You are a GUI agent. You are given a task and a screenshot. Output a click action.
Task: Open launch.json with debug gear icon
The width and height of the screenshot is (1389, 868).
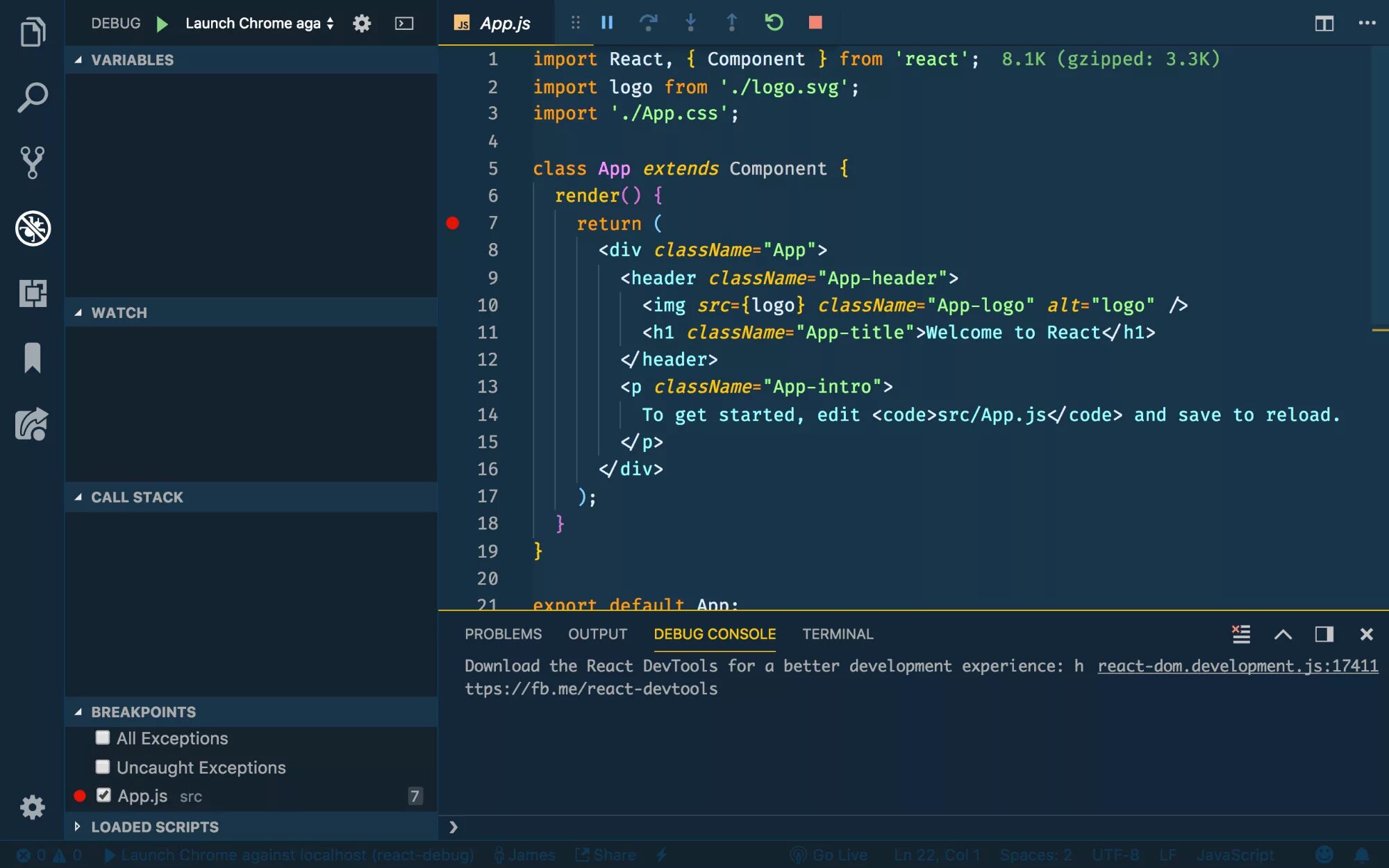[362, 24]
